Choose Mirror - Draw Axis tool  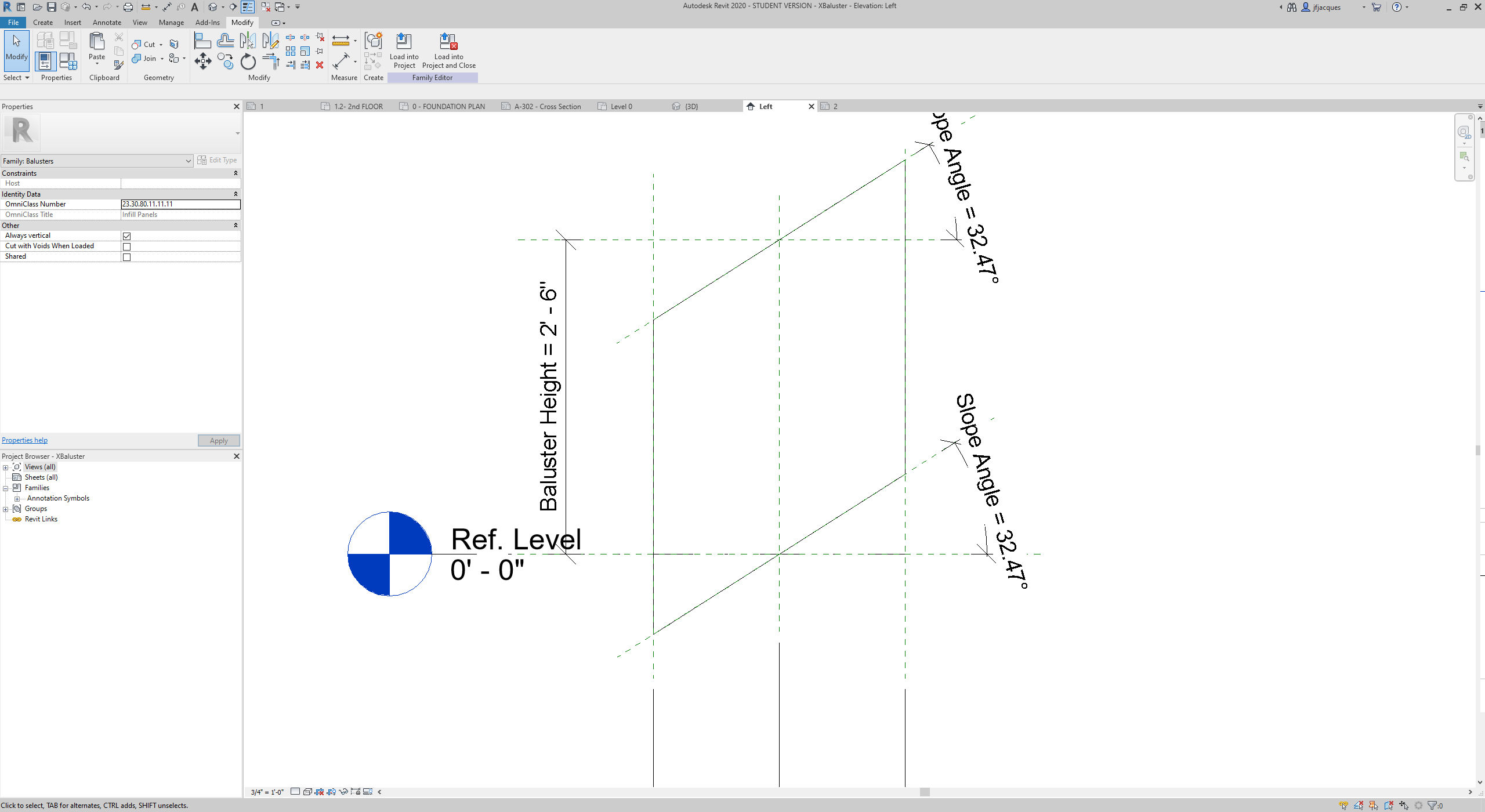270,41
